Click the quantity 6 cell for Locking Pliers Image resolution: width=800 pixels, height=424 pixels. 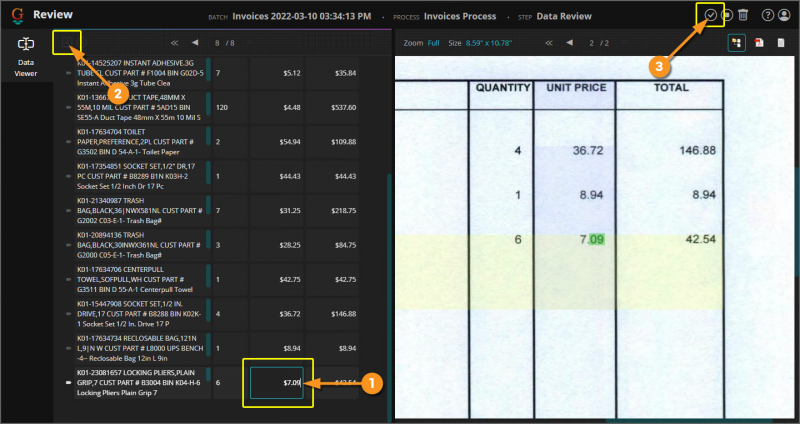click(230, 383)
